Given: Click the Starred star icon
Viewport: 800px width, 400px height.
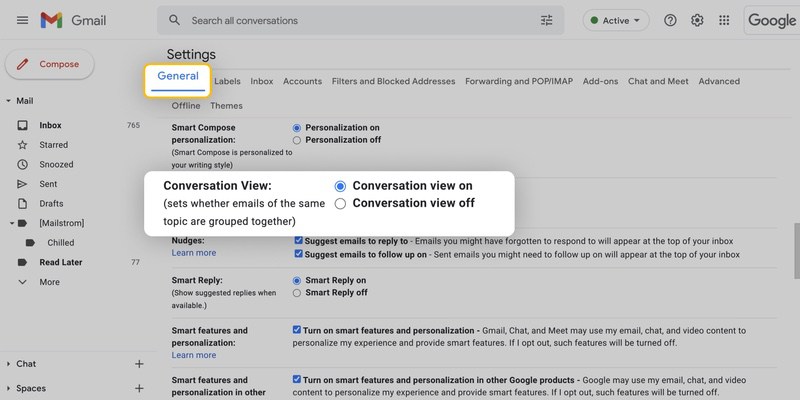Looking at the screenshot, I should [22, 145].
